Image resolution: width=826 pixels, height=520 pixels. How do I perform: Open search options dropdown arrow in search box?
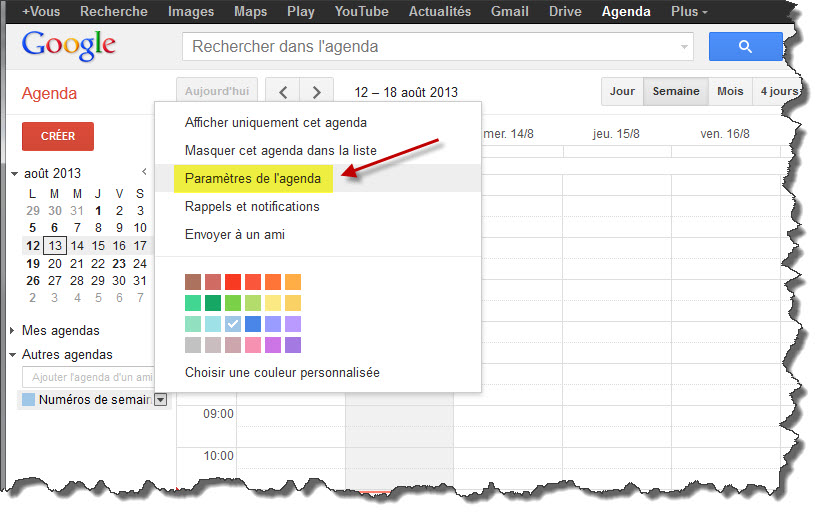tap(684, 47)
